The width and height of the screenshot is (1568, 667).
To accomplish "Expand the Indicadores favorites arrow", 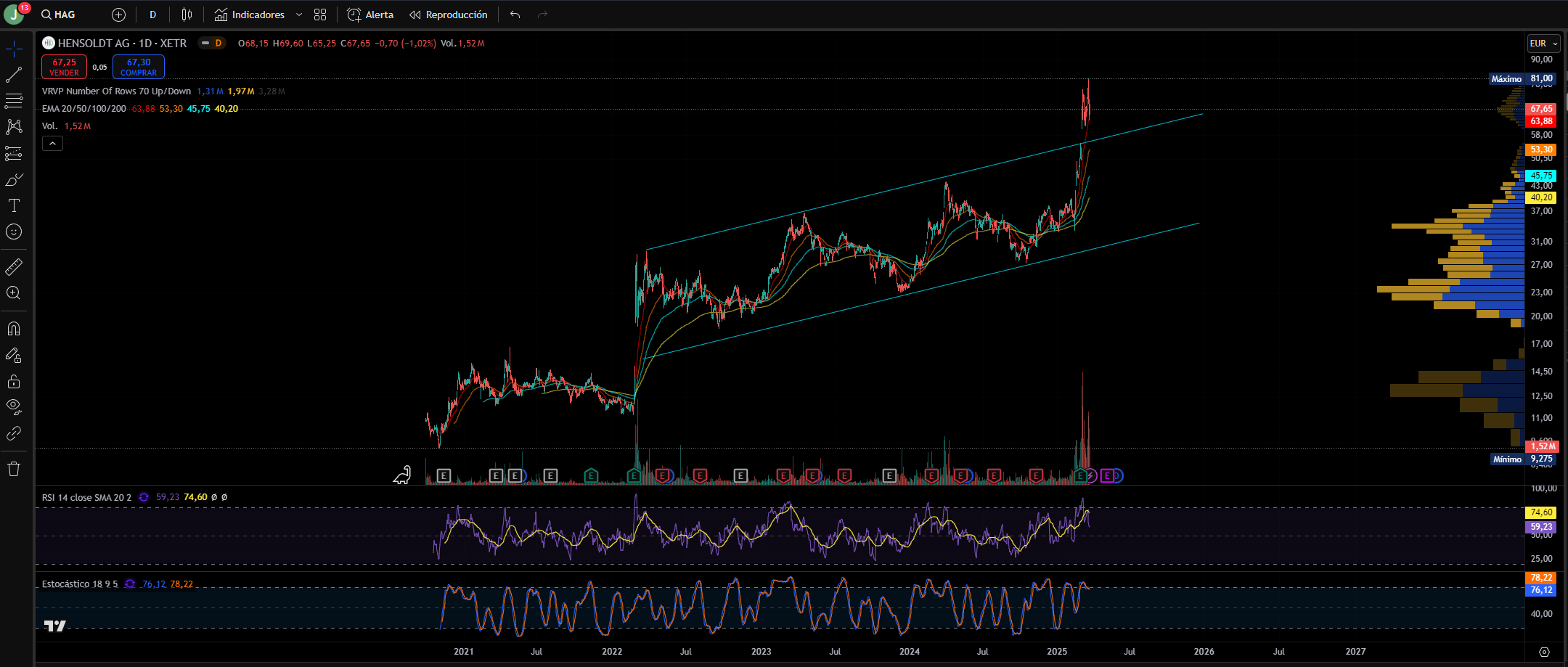I will point(299,15).
